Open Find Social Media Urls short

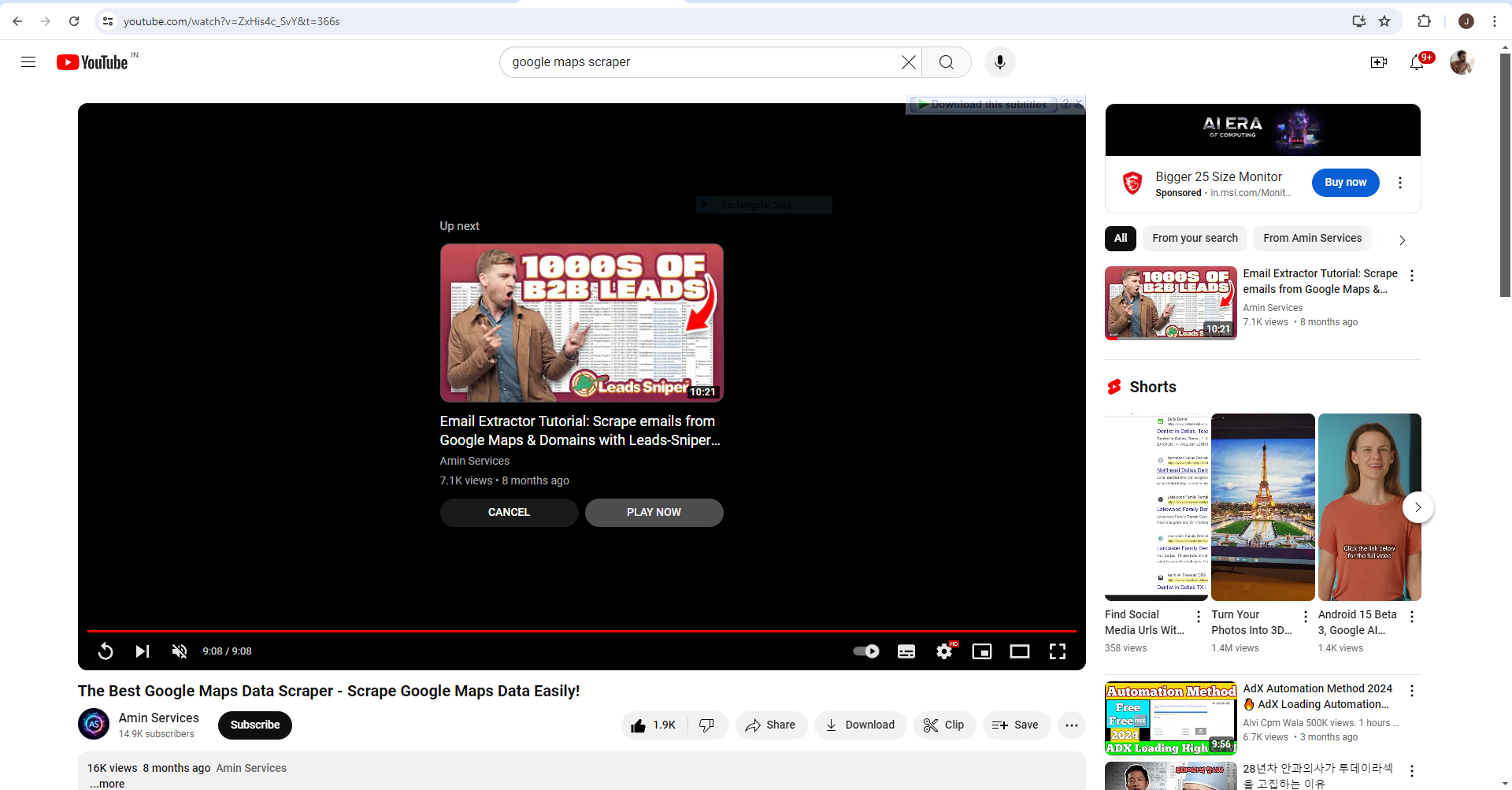pyautogui.click(x=1156, y=507)
